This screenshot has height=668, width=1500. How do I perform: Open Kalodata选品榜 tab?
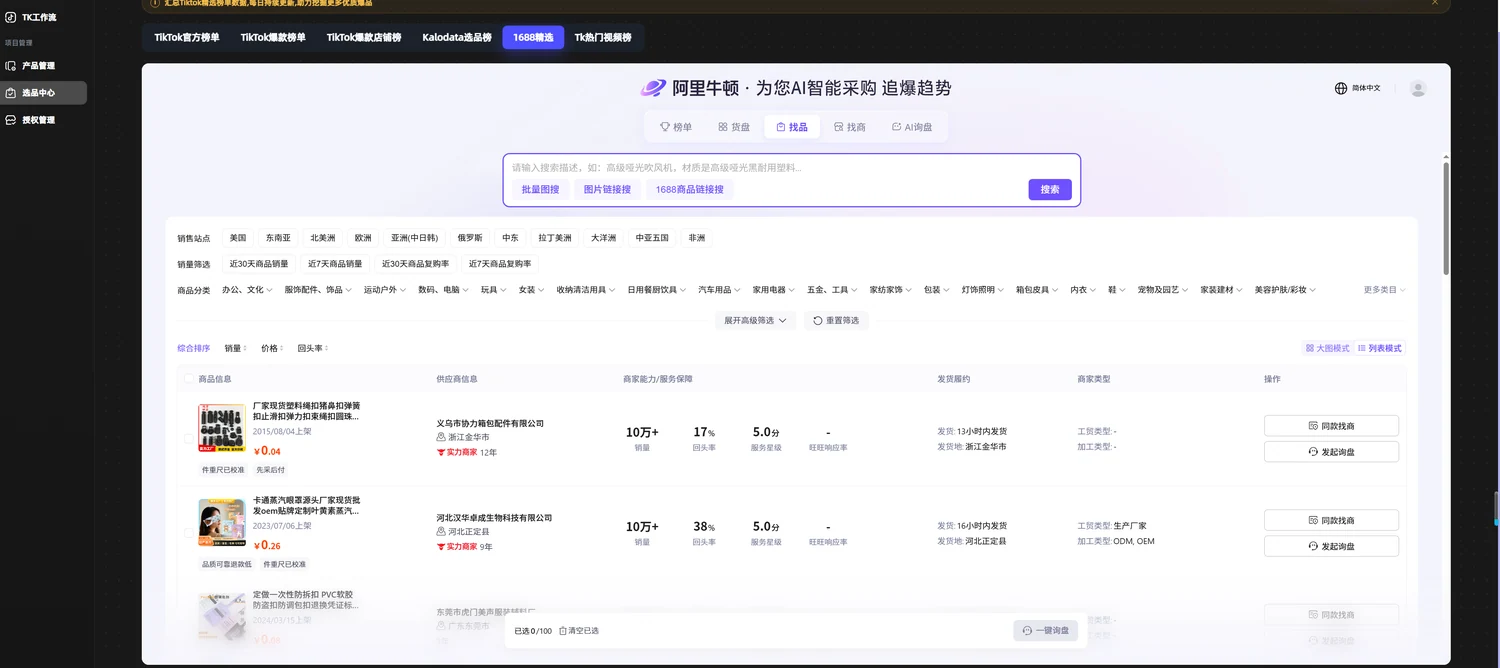[x=457, y=37]
